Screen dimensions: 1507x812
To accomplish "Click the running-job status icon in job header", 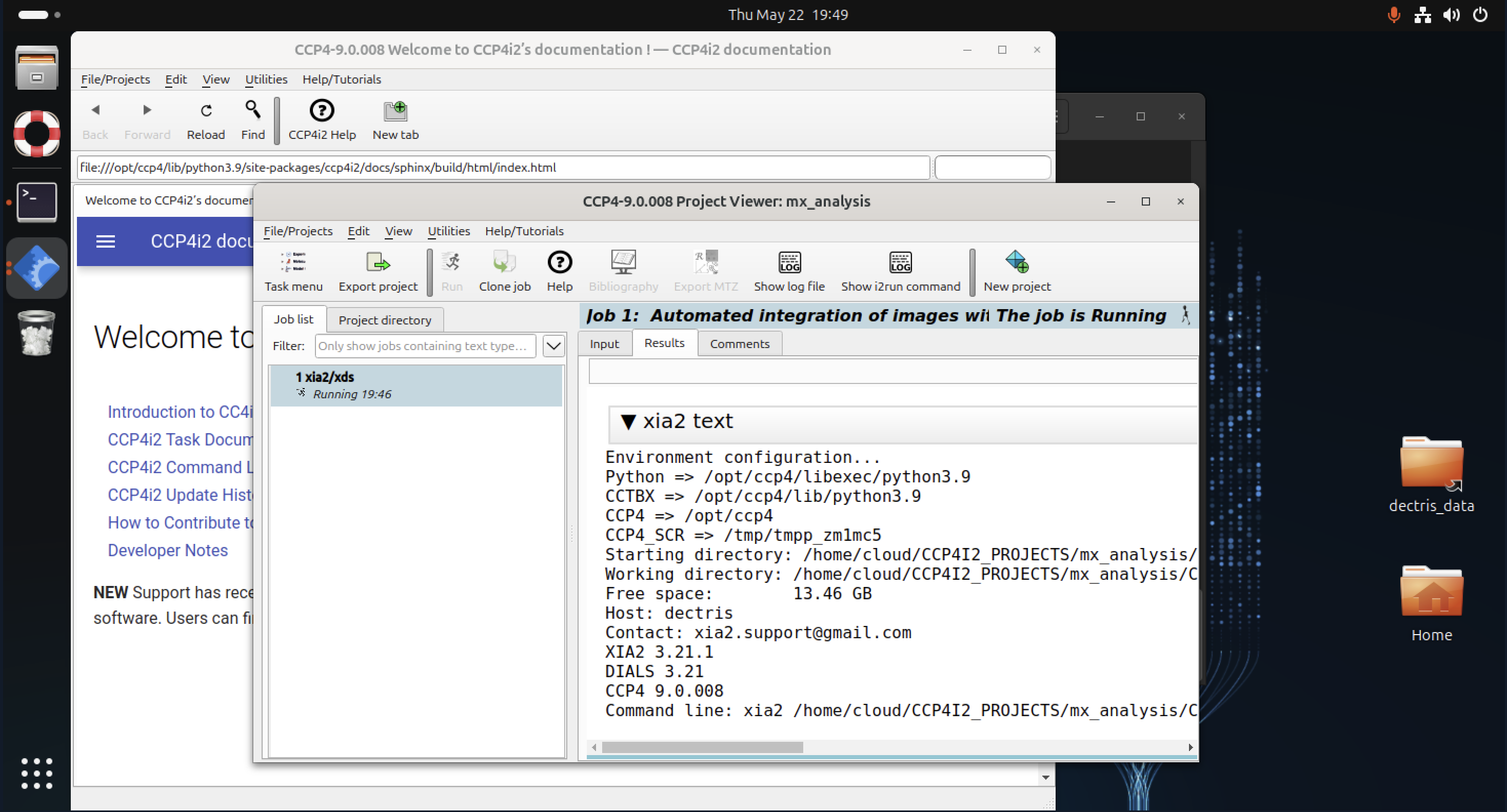I will point(1185,315).
